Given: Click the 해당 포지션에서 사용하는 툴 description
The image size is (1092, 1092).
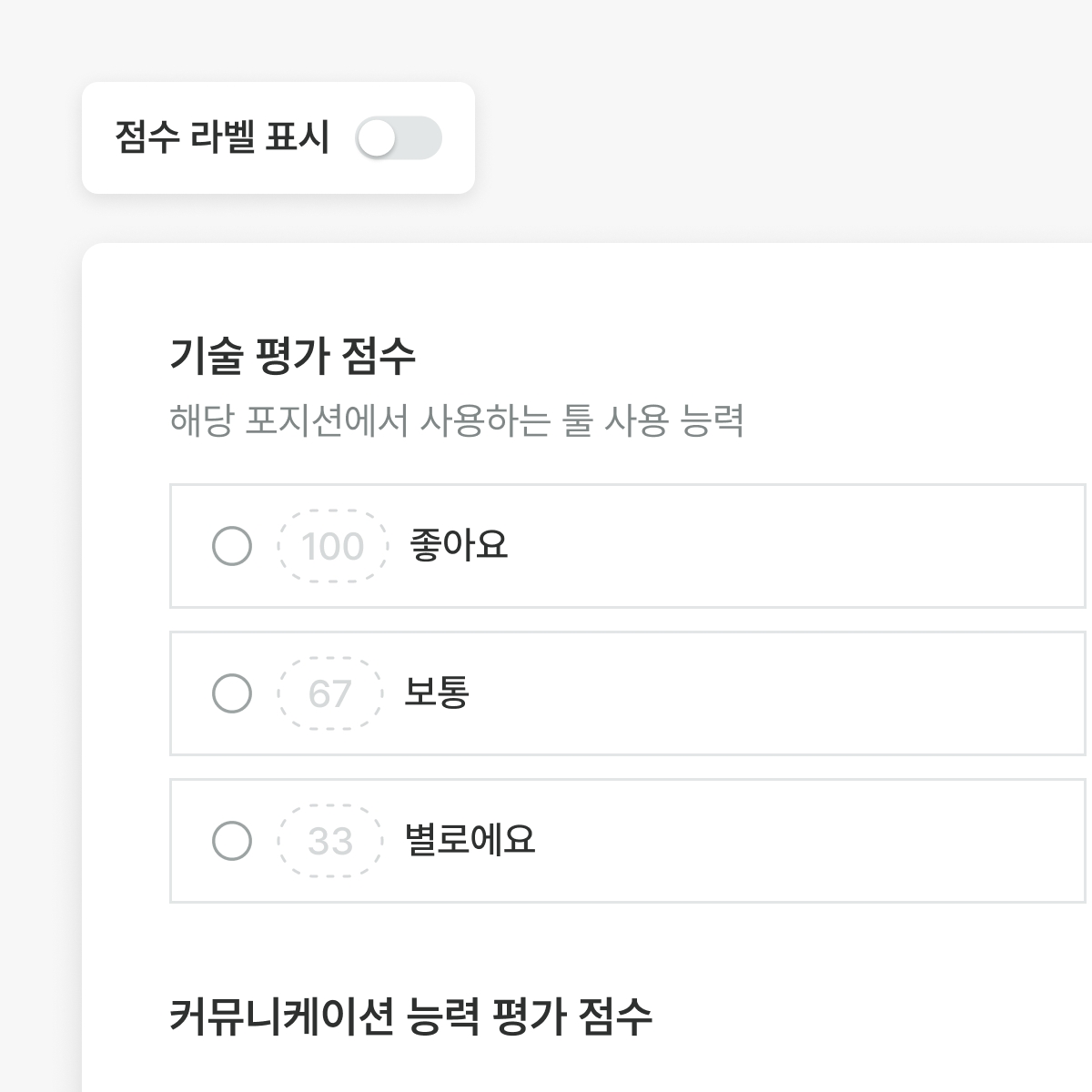Looking at the screenshot, I should pos(457,421).
